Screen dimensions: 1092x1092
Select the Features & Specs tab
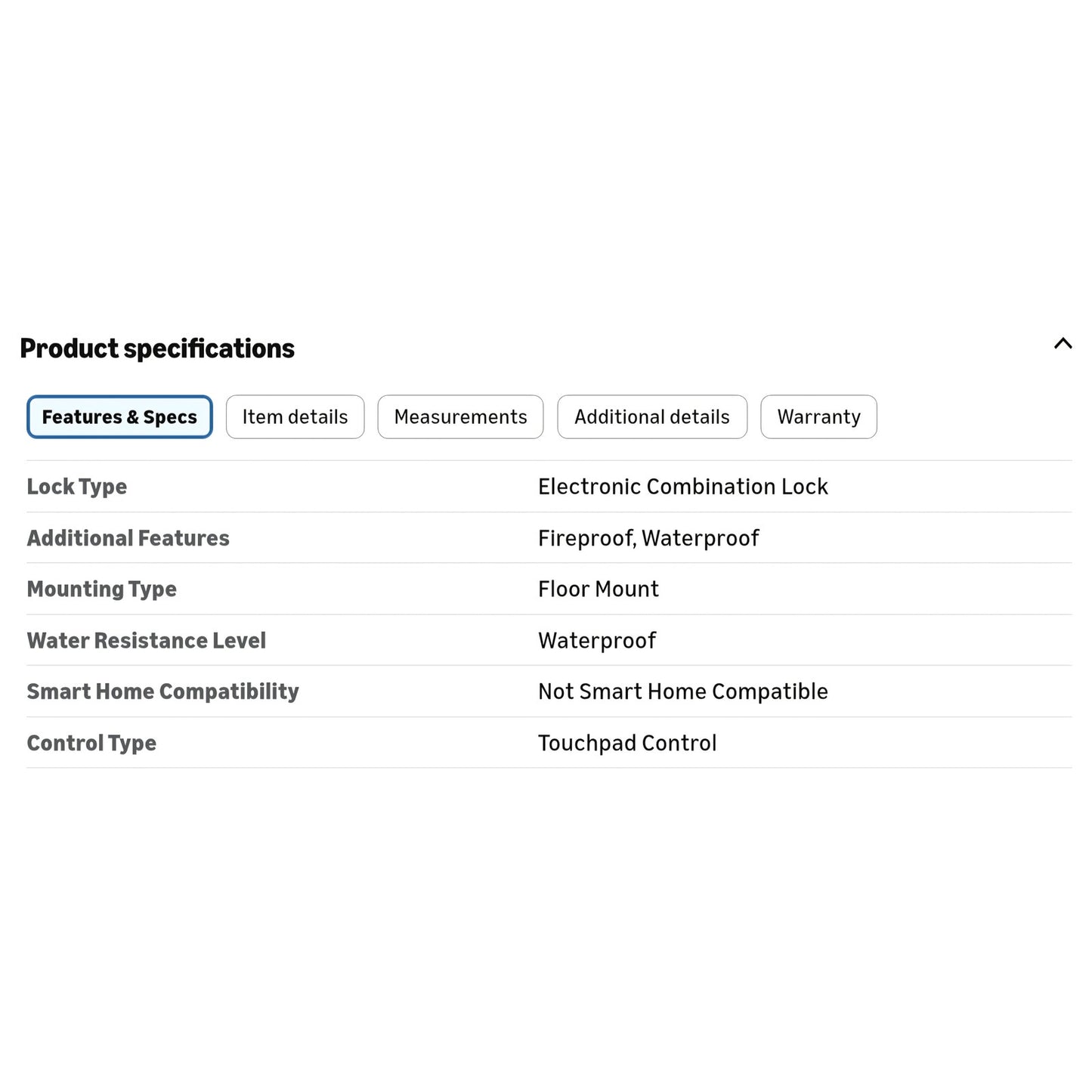click(x=119, y=417)
